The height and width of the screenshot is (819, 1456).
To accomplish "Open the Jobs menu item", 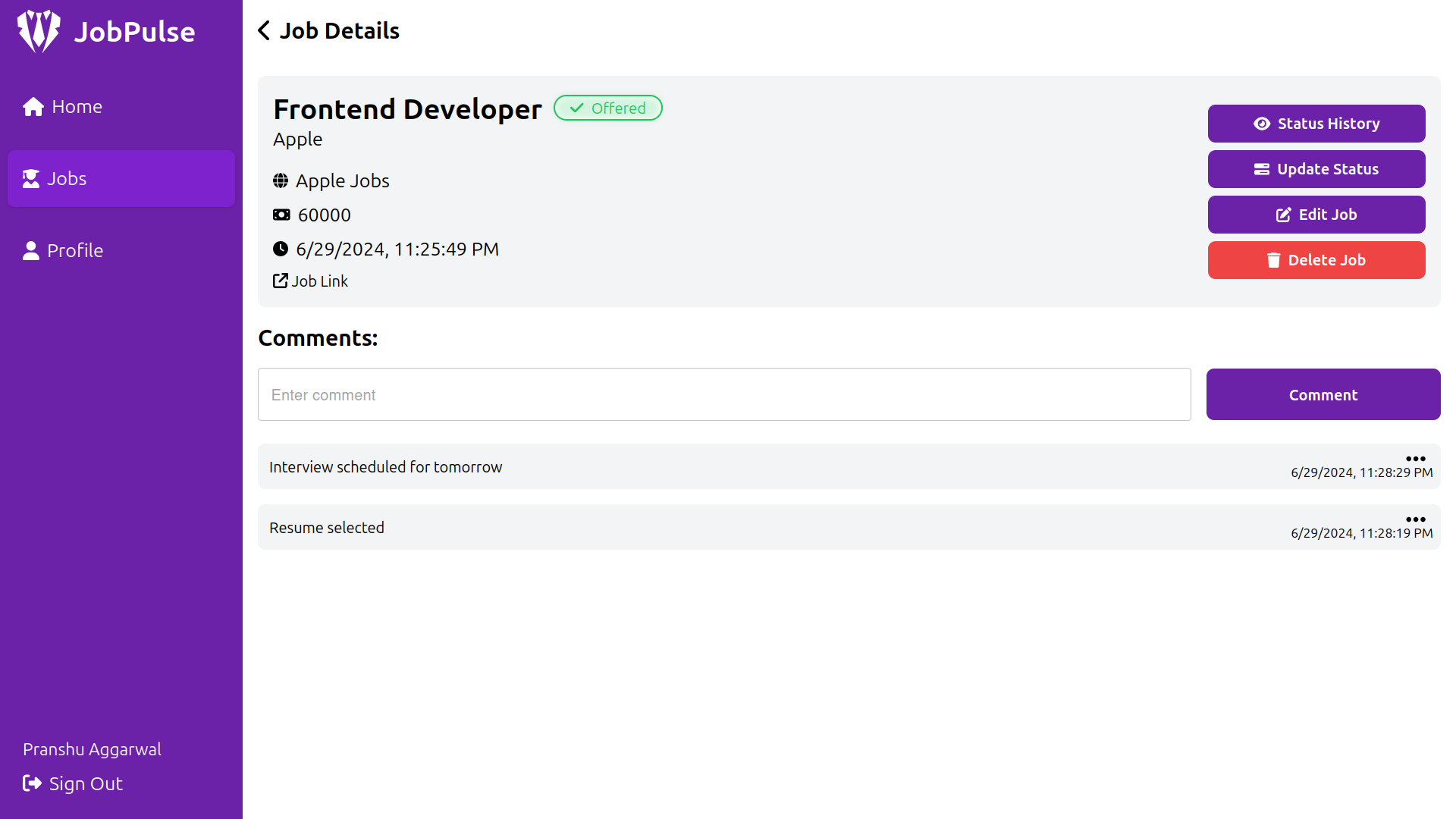I will pyautogui.click(x=121, y=178).
